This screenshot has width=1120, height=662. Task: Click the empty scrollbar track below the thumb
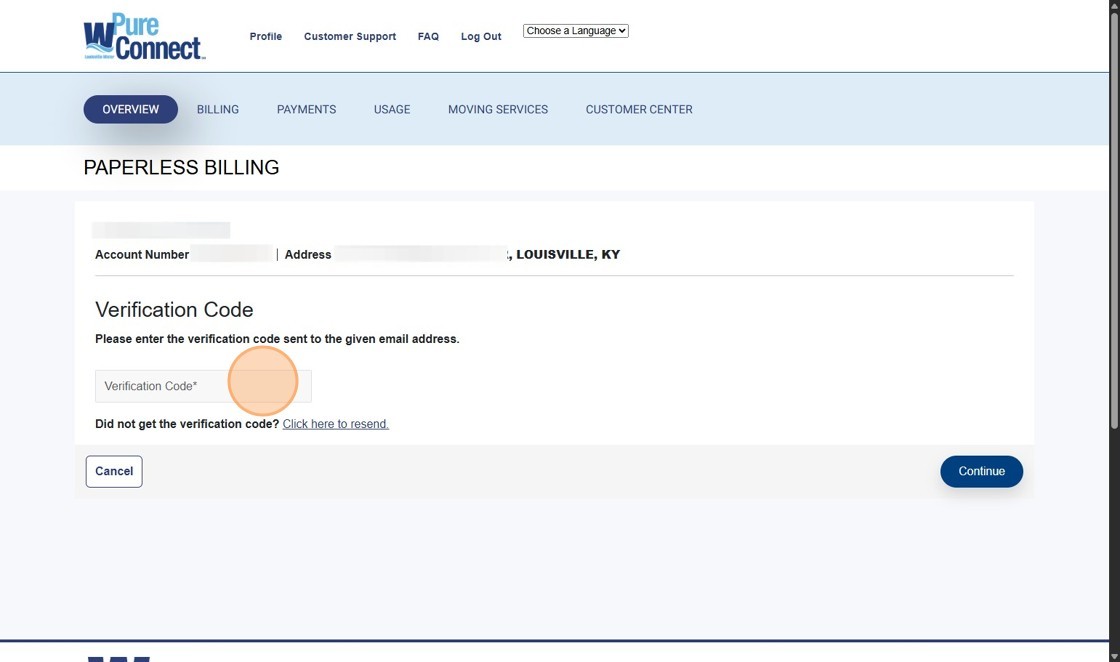pos(1114,540)
